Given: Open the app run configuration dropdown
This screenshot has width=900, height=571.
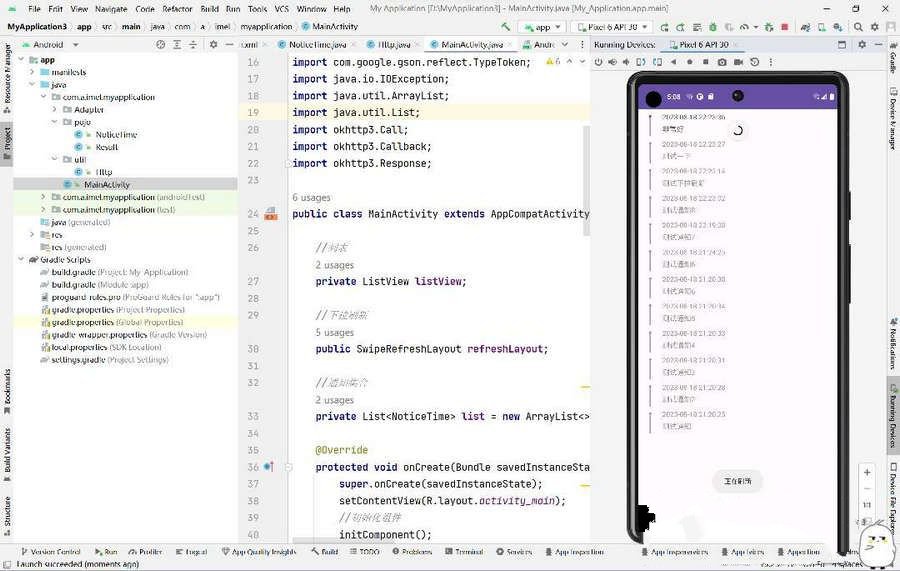Looking at the screenshot, I should [542, 27].
